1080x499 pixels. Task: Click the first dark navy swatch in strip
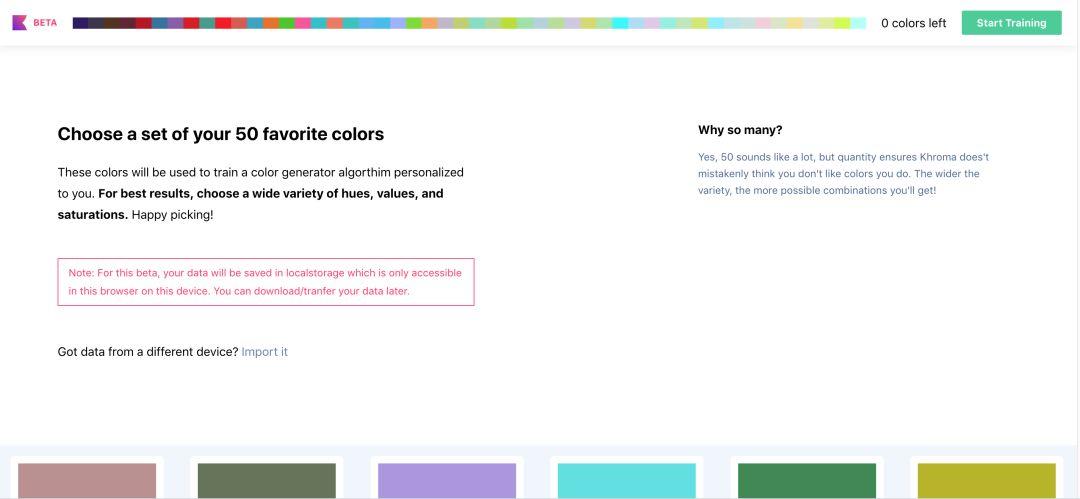coord(80,23)
